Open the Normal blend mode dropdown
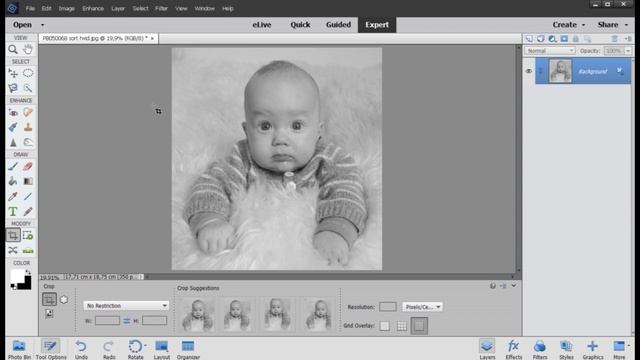The width and height of the screenshot is (640, 360). pyautogui.click(x=550, y=51)
